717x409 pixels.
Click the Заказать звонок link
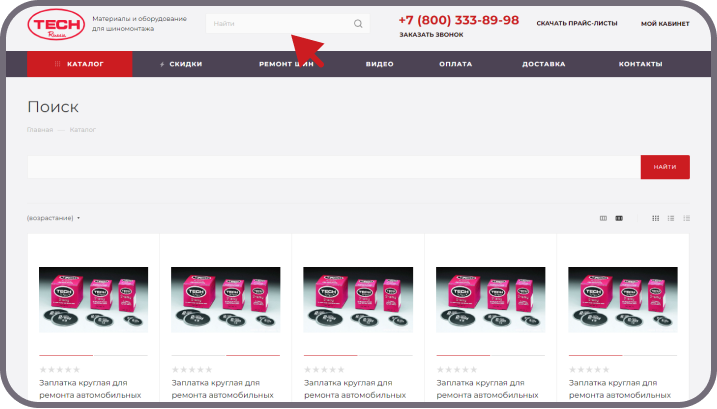click(x=430, y=35)
